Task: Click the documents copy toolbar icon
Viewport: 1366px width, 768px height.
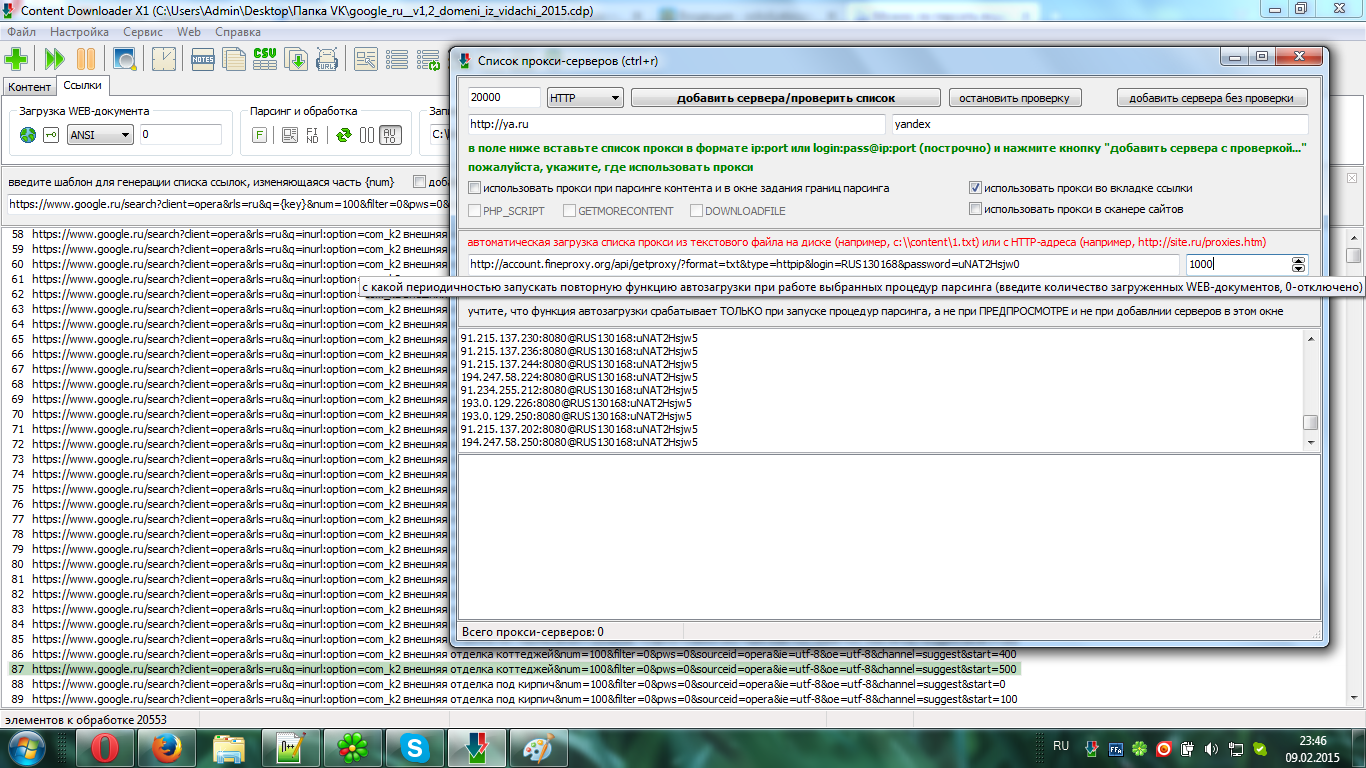Action: (234, 59)
